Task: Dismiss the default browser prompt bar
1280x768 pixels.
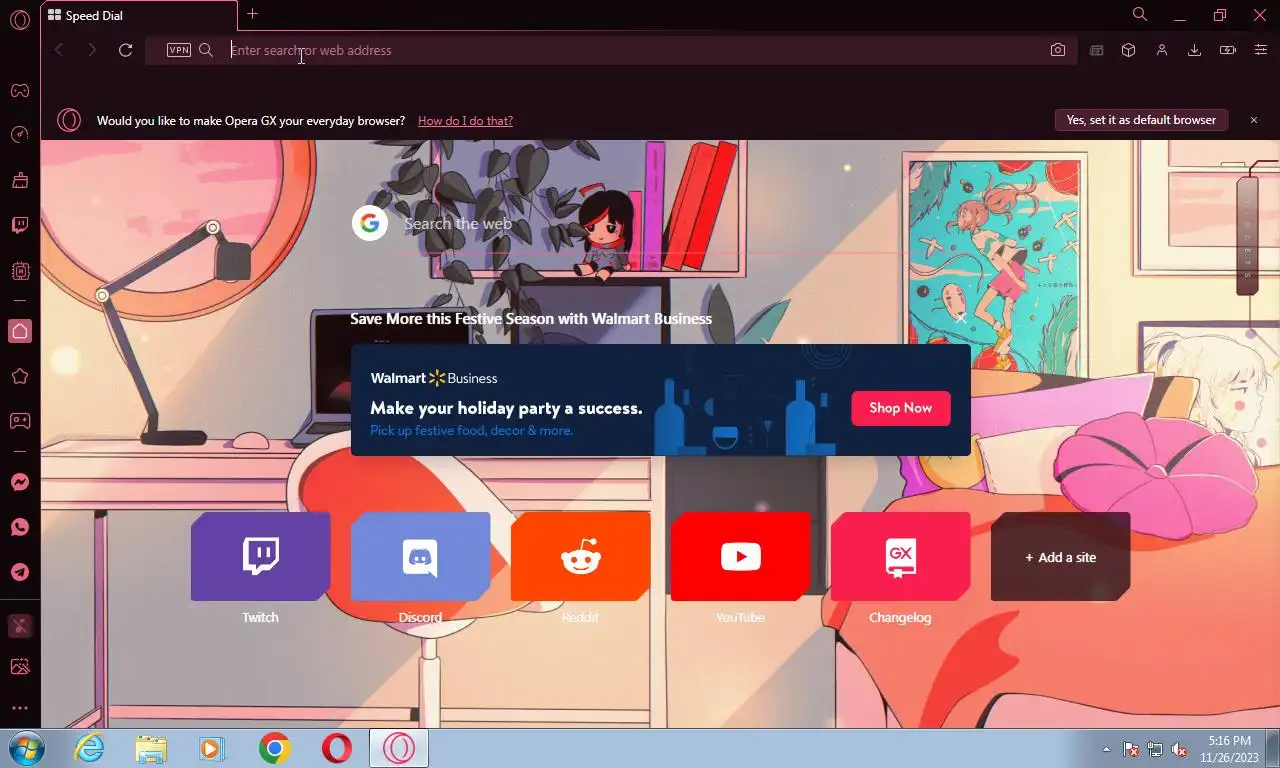Action: [x=1254, y=120]
